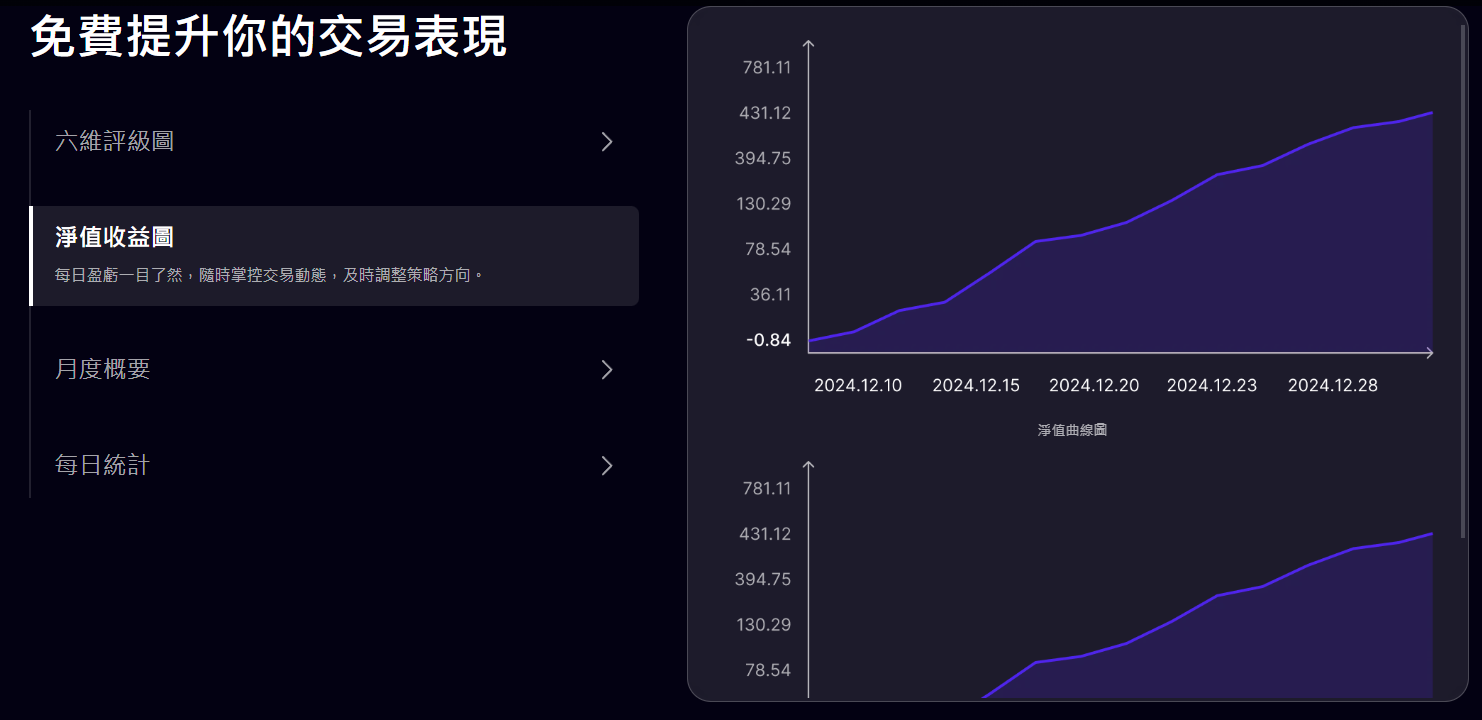Click the 36.11 axis label
Screen dimensions: 1482x720
[770, 294]
